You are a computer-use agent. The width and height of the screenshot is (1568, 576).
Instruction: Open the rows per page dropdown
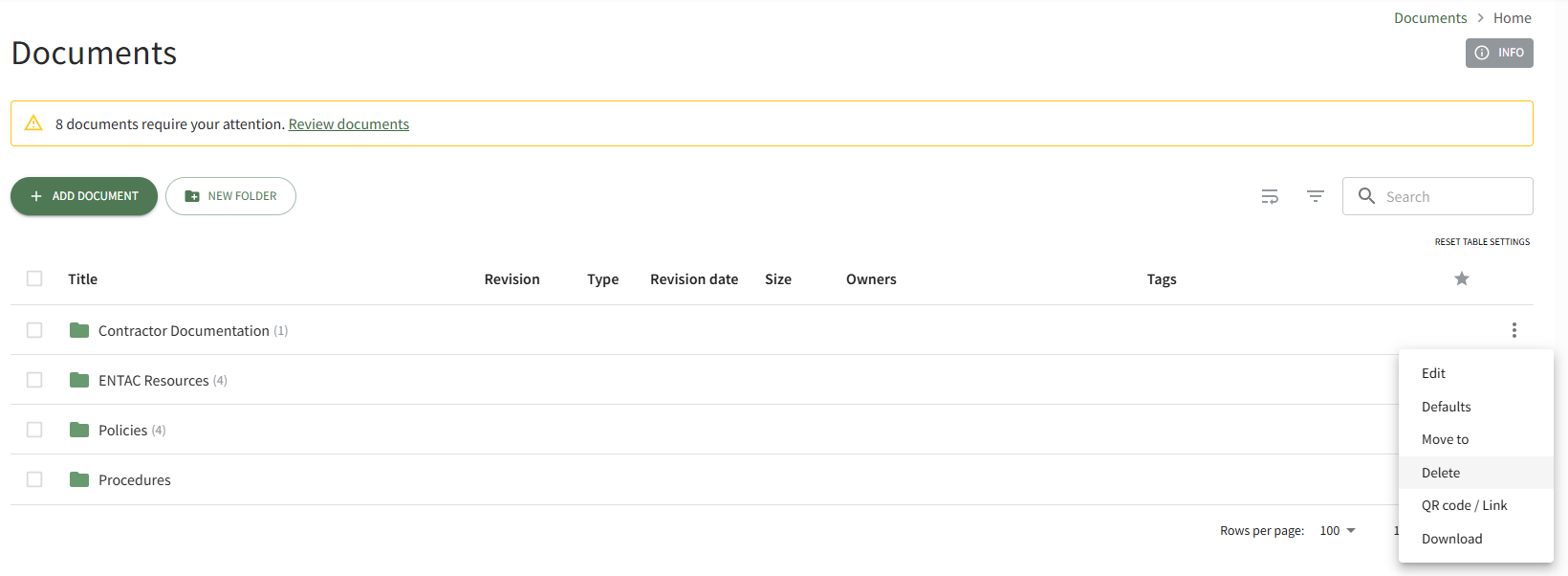coord(1337,530)
